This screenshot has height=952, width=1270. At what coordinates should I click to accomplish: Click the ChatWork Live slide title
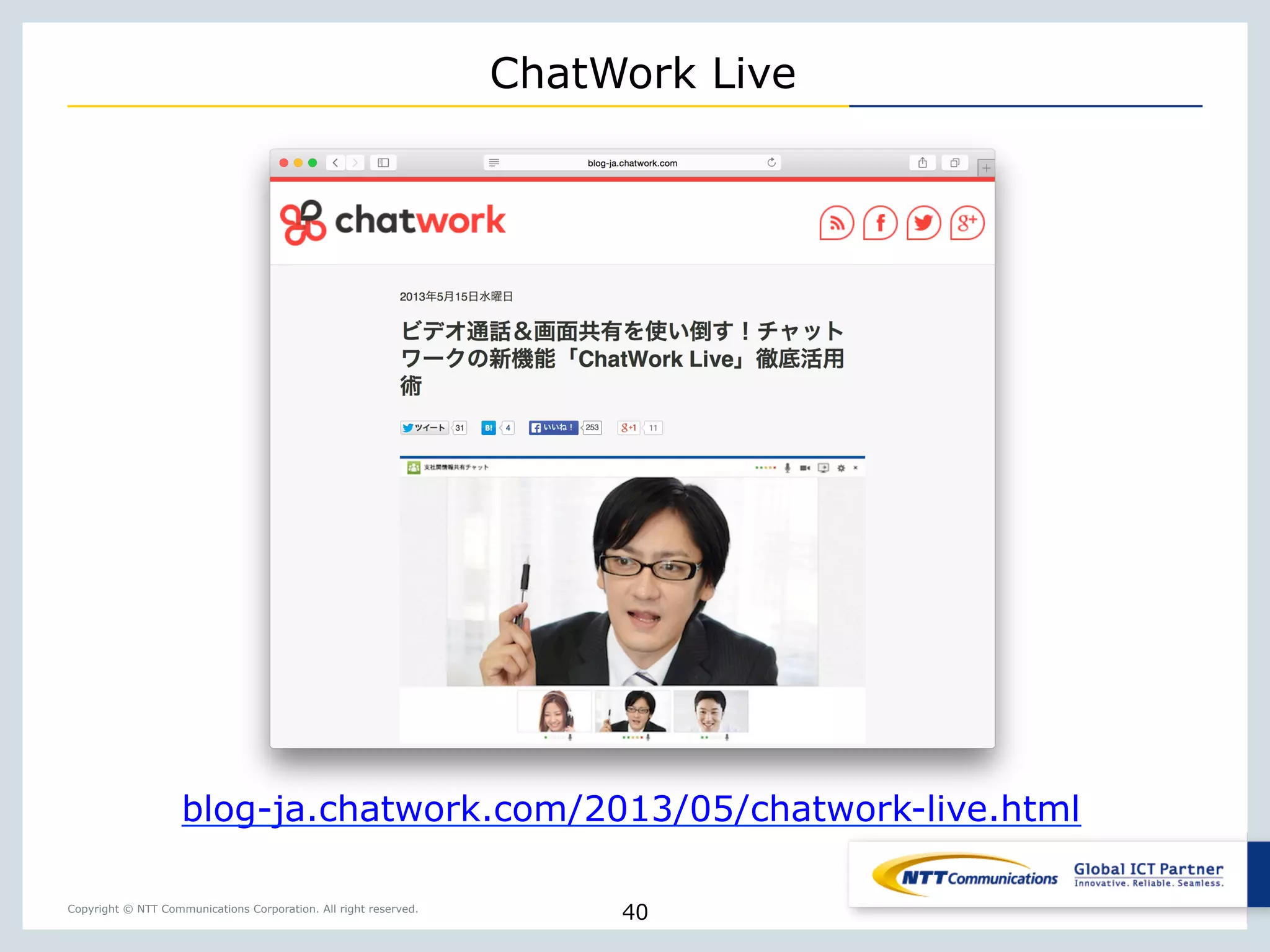(642, 73)
